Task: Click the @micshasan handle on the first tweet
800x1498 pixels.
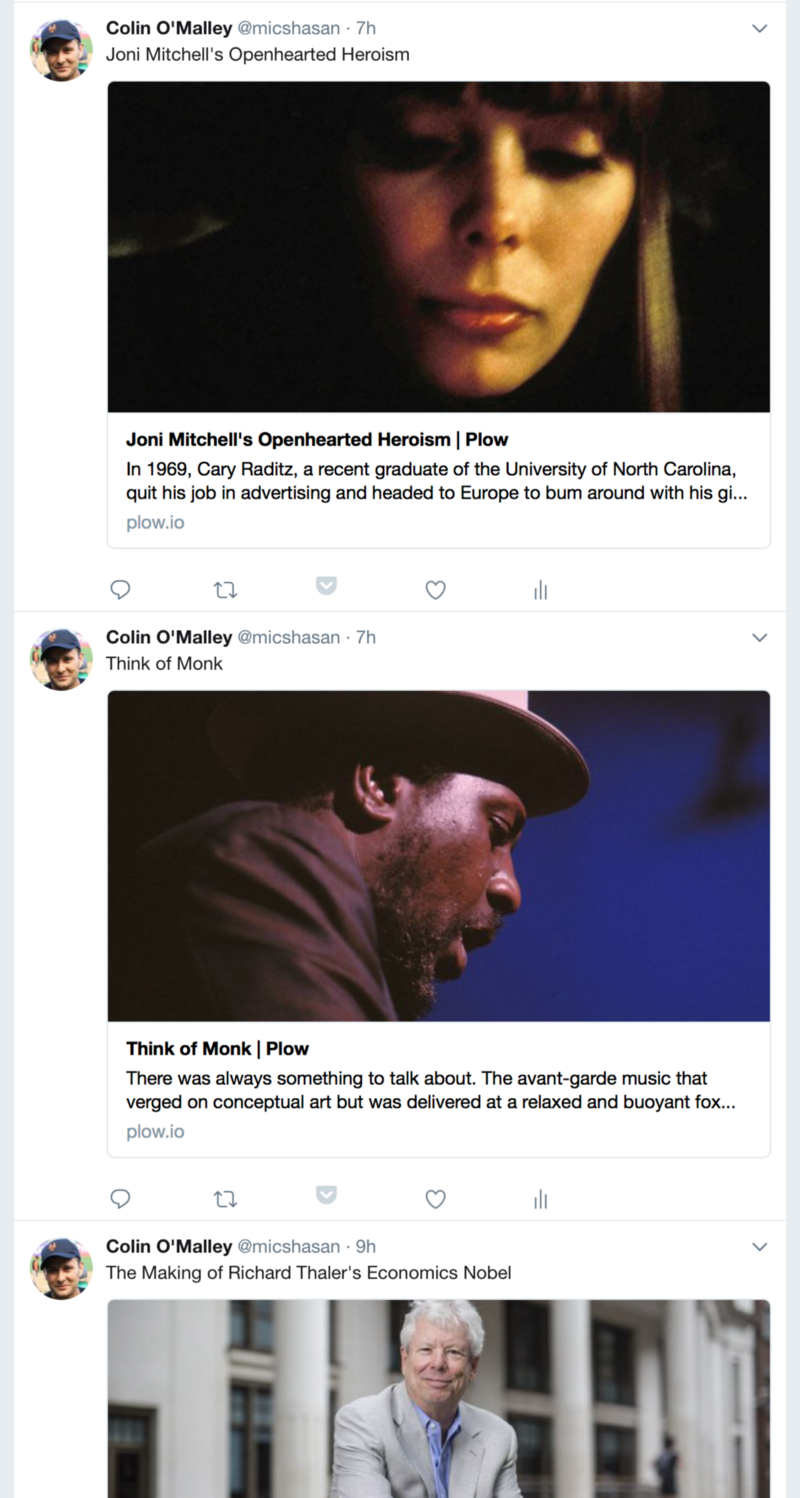Action: point(286,28)
